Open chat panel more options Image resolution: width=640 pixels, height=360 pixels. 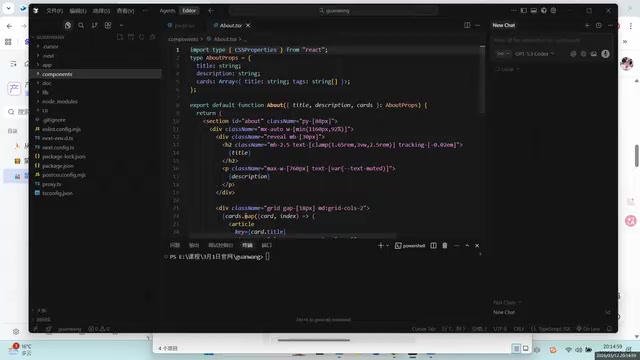click(x=610, y=25)
